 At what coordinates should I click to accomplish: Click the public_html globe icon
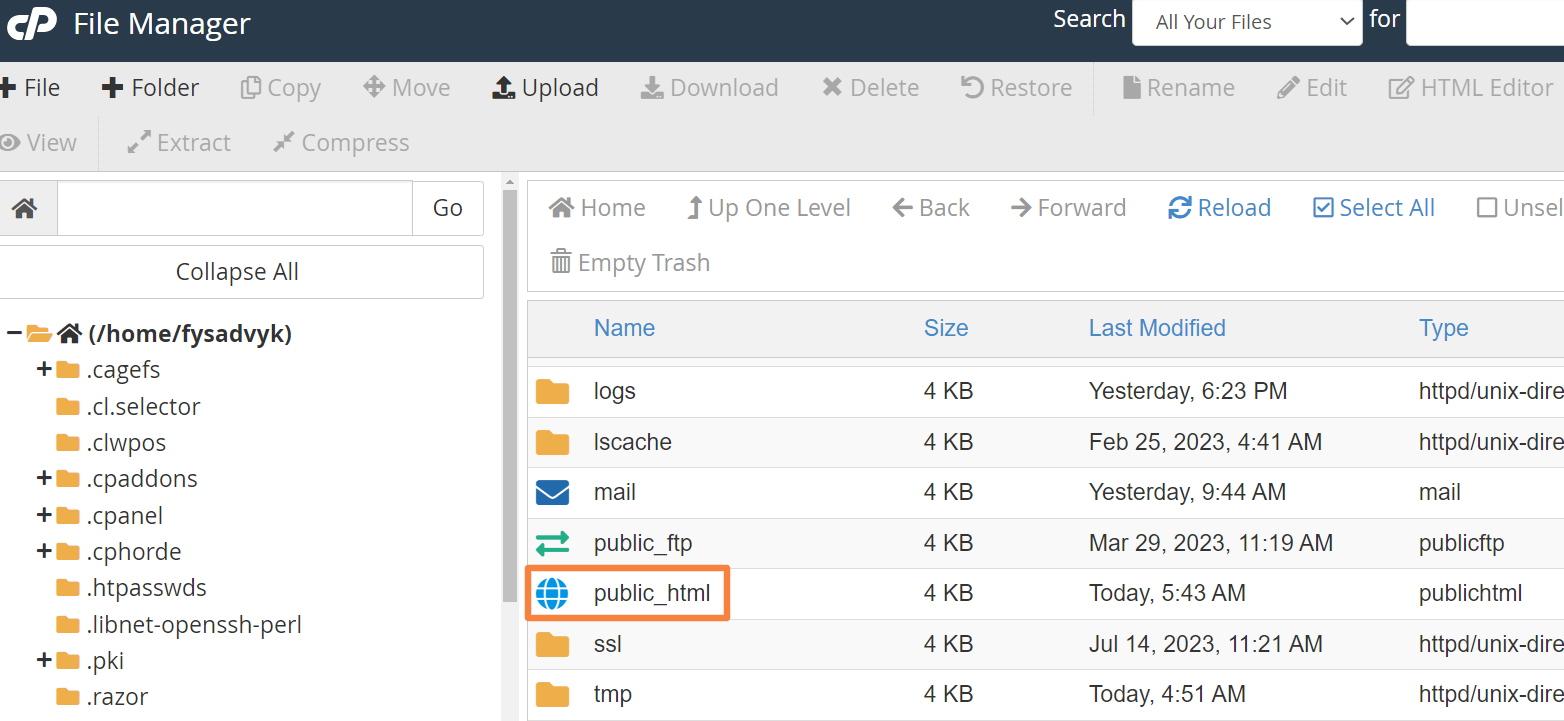552,594
